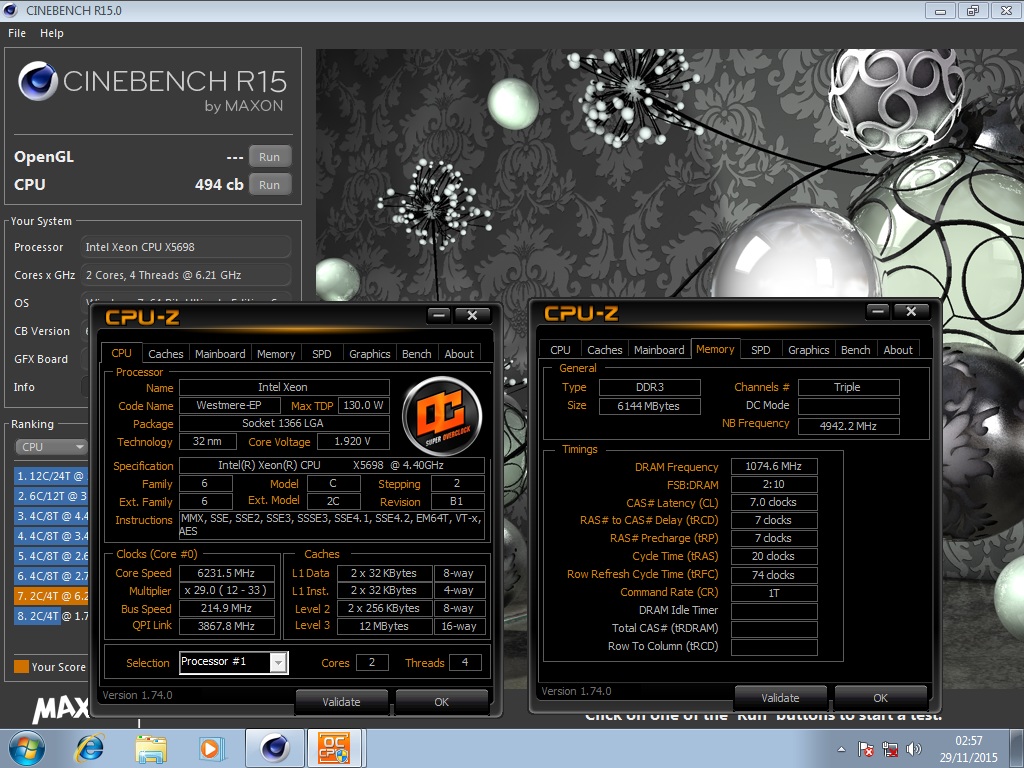
Task: Select About tab in right CPU-Z window
Action: (898, 350)
